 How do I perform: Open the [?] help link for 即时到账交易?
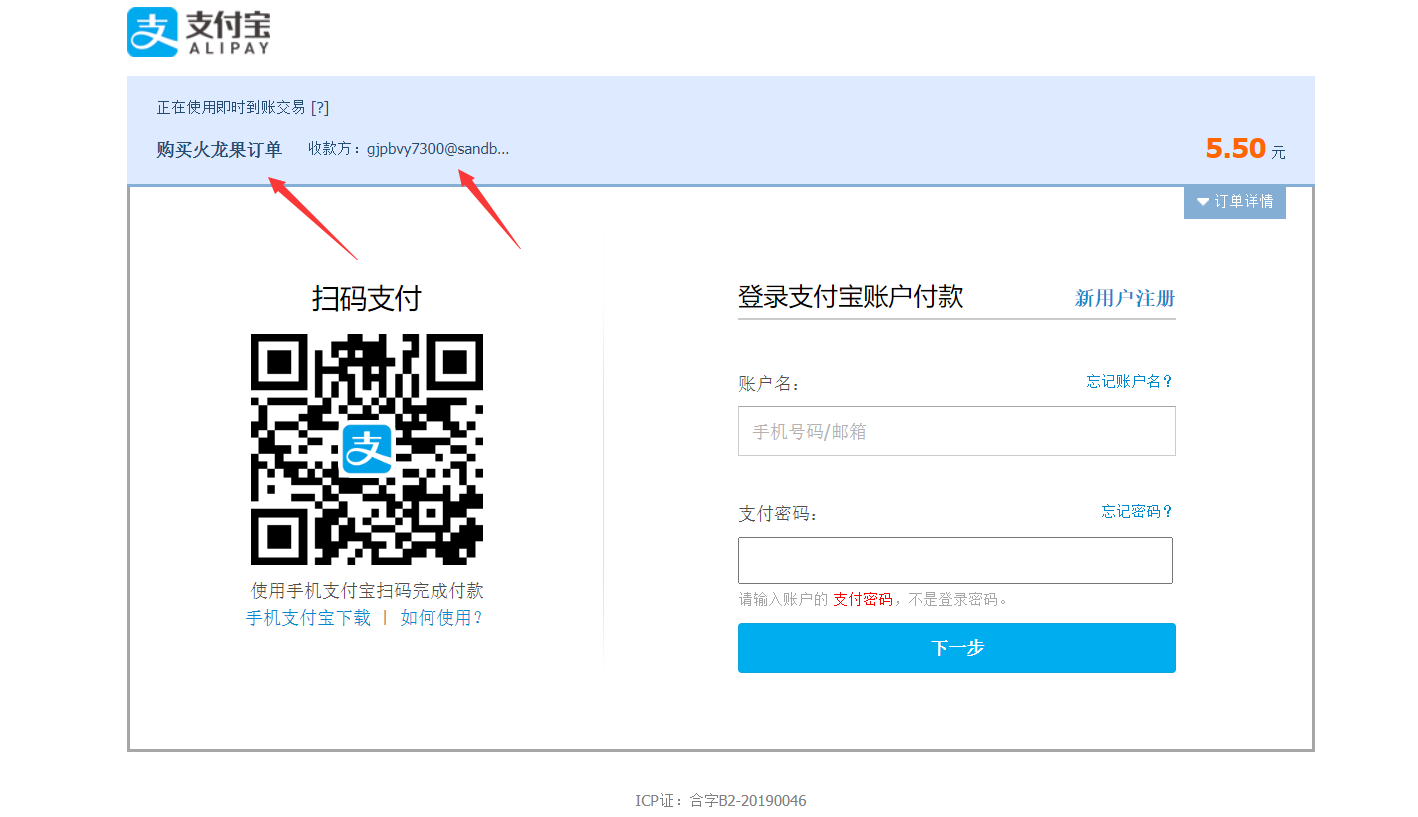[x=320, y=107]
